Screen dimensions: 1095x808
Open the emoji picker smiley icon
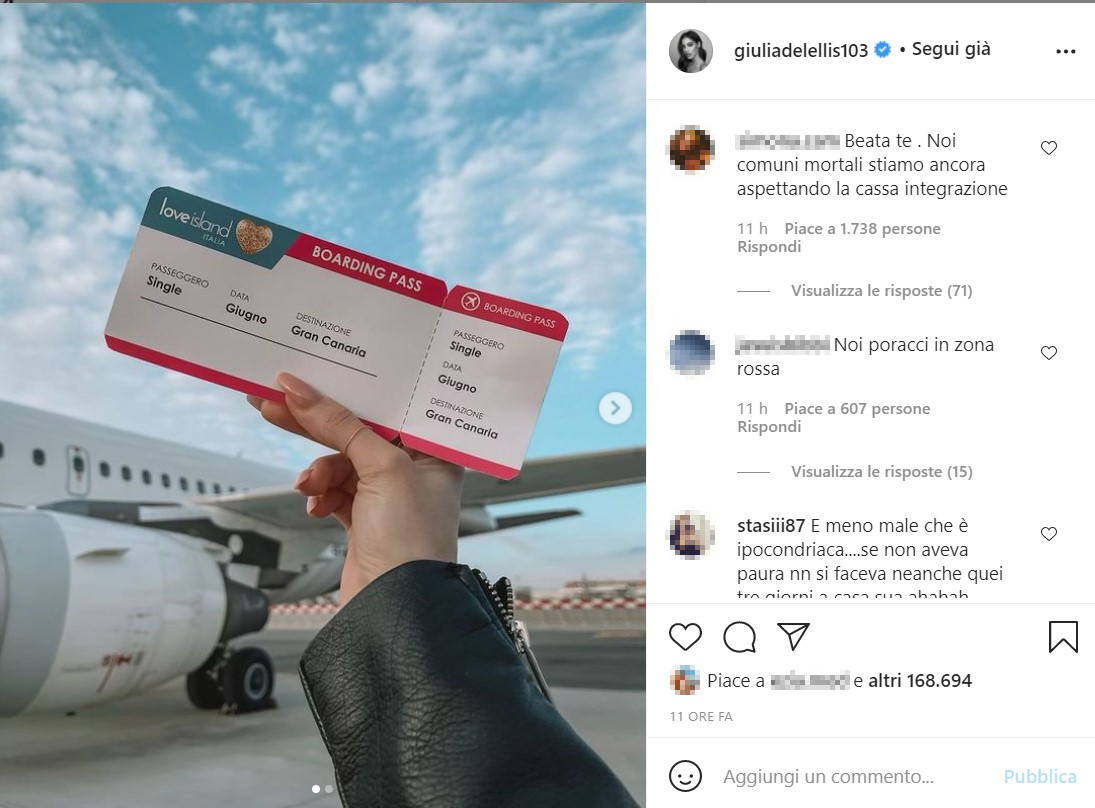tap(685, 776)
